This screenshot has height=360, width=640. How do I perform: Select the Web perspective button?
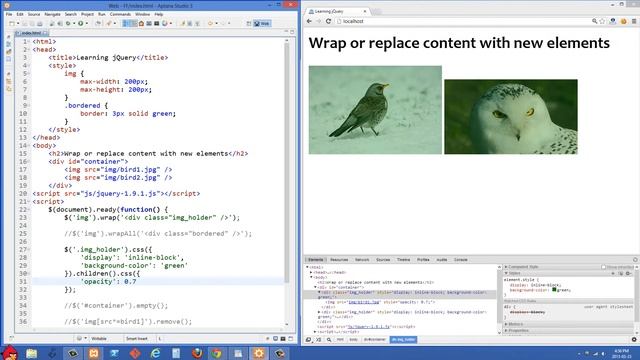262,24
